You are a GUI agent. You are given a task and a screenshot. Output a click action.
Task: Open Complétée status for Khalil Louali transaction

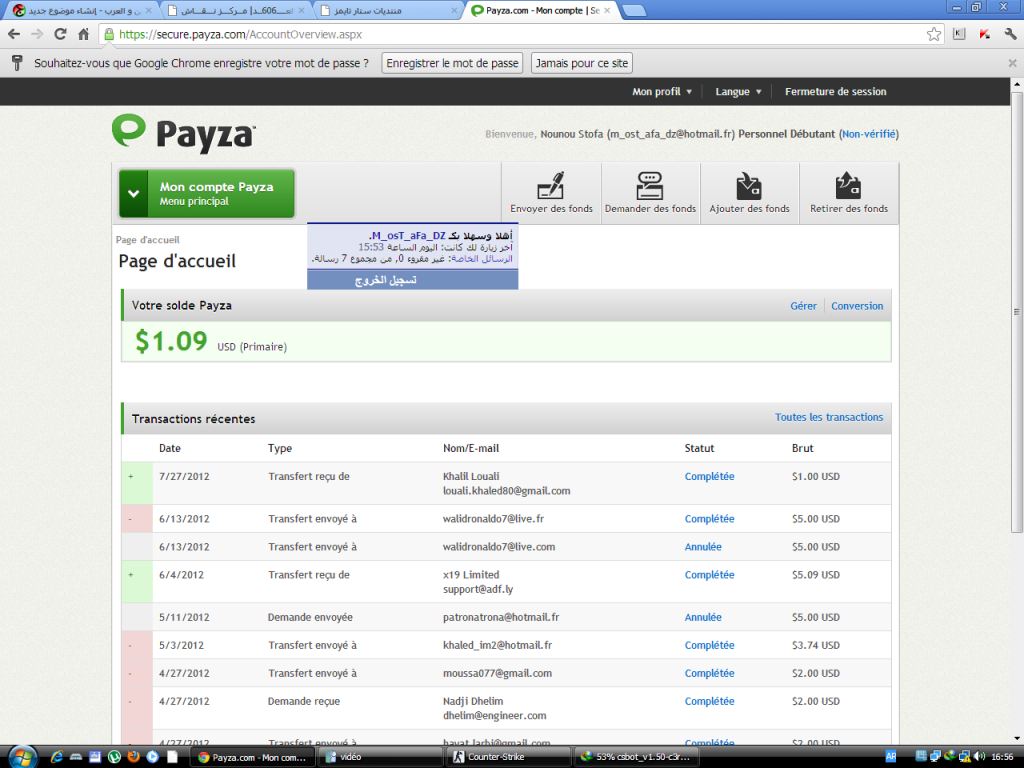[709, 477]
